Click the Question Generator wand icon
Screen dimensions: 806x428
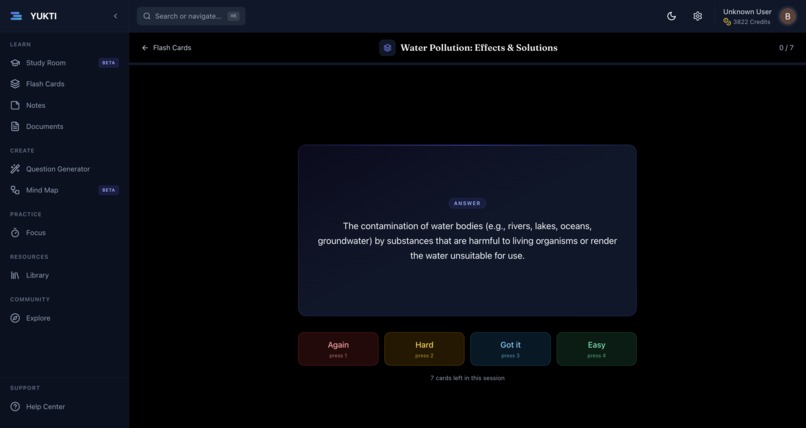(x=15, y=169)
